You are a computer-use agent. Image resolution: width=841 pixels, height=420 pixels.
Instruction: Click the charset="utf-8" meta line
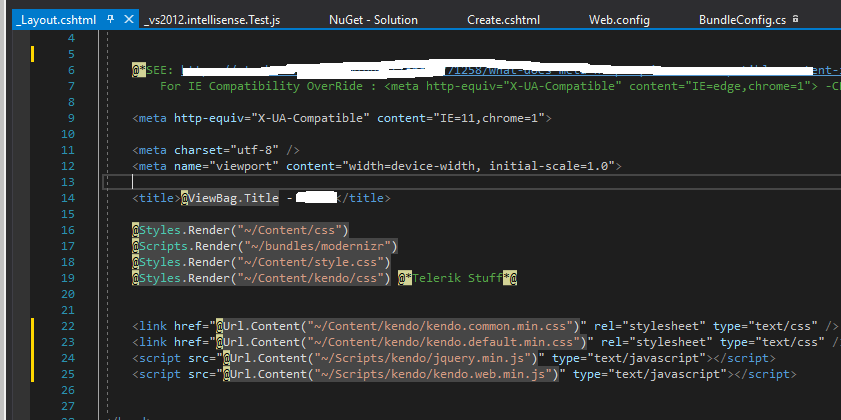coord(216,150)
